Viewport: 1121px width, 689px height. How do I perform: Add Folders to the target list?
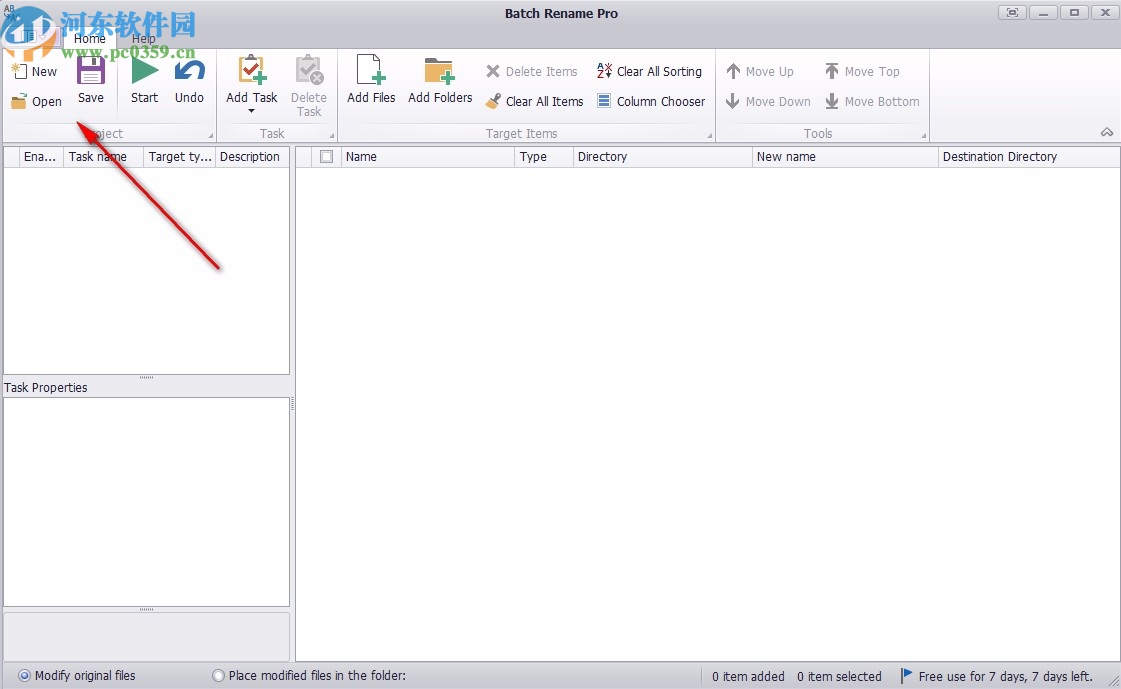click(440, 79)
